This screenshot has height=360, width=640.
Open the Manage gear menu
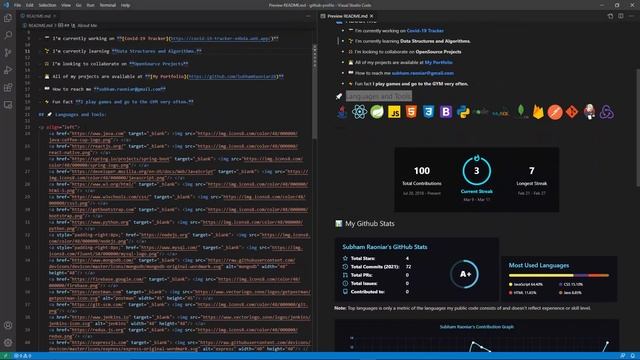(8, 342)
